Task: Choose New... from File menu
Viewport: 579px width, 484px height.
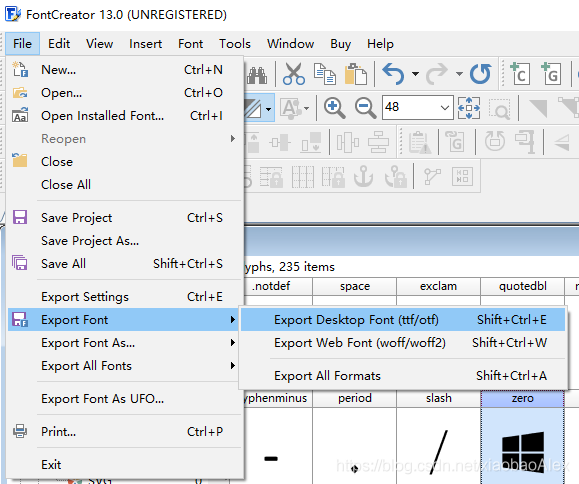Action: pos(124,69)
